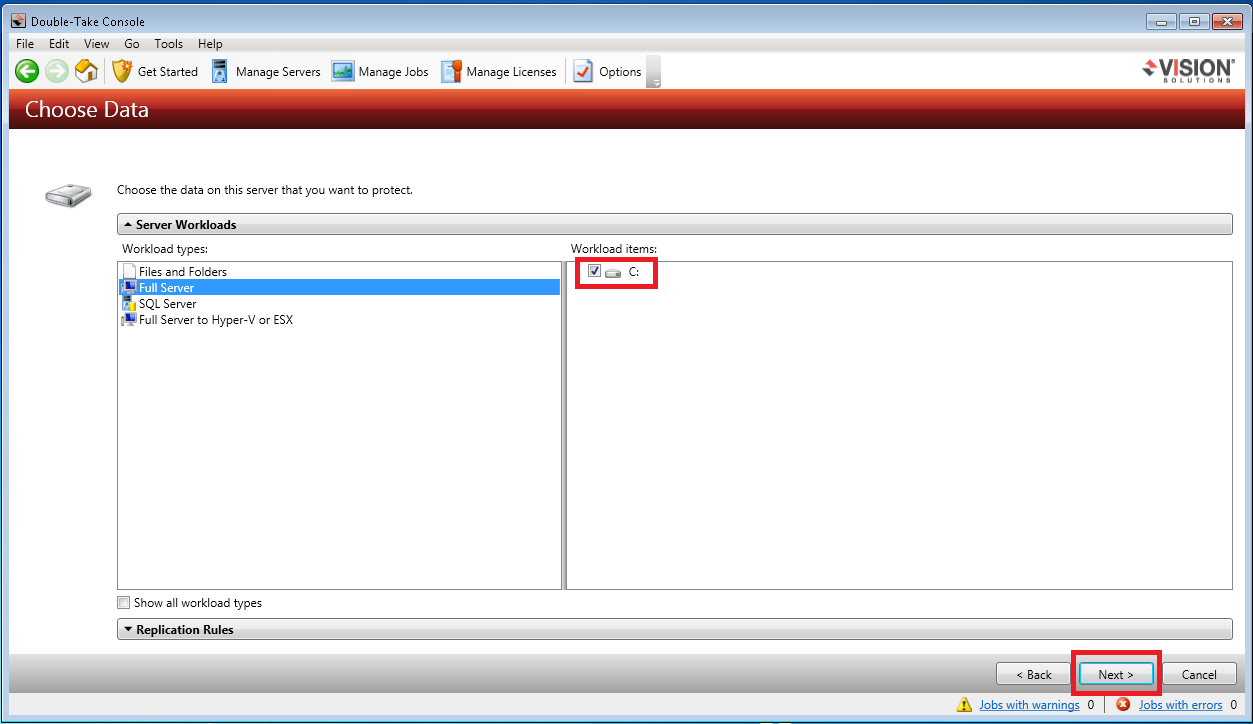Open the Jobs with errors link
This screenshot has height=724, width=1253.
tap(1180, 705)
